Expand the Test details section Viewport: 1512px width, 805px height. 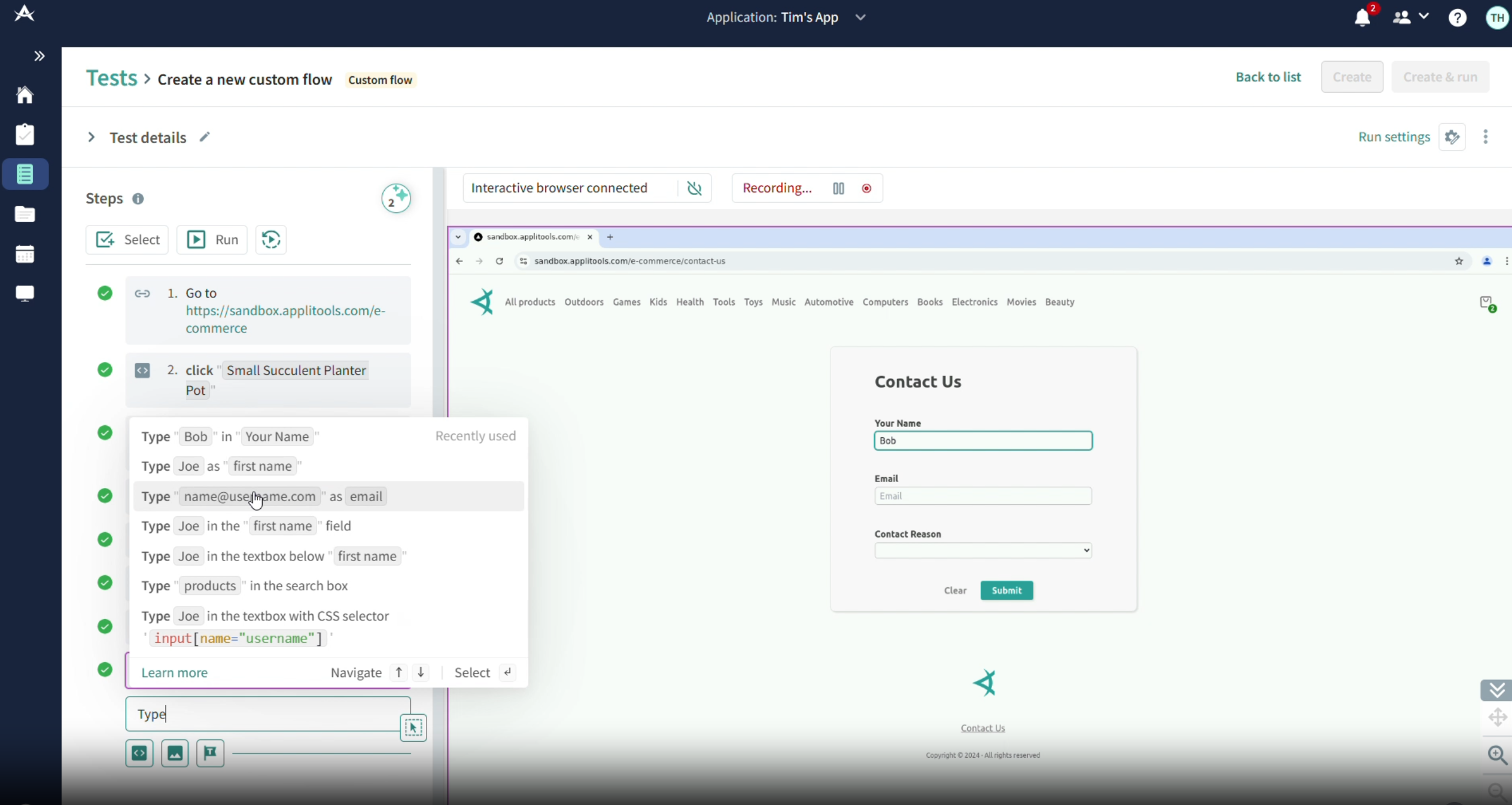tap(91, 138)
